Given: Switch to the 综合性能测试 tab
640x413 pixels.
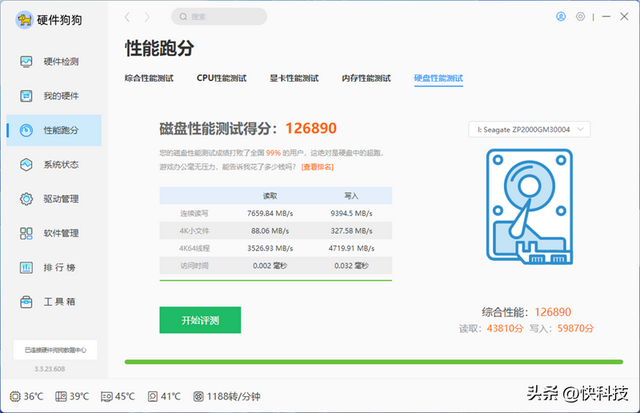Looking at the screenshot, I should tap(151, 78).
